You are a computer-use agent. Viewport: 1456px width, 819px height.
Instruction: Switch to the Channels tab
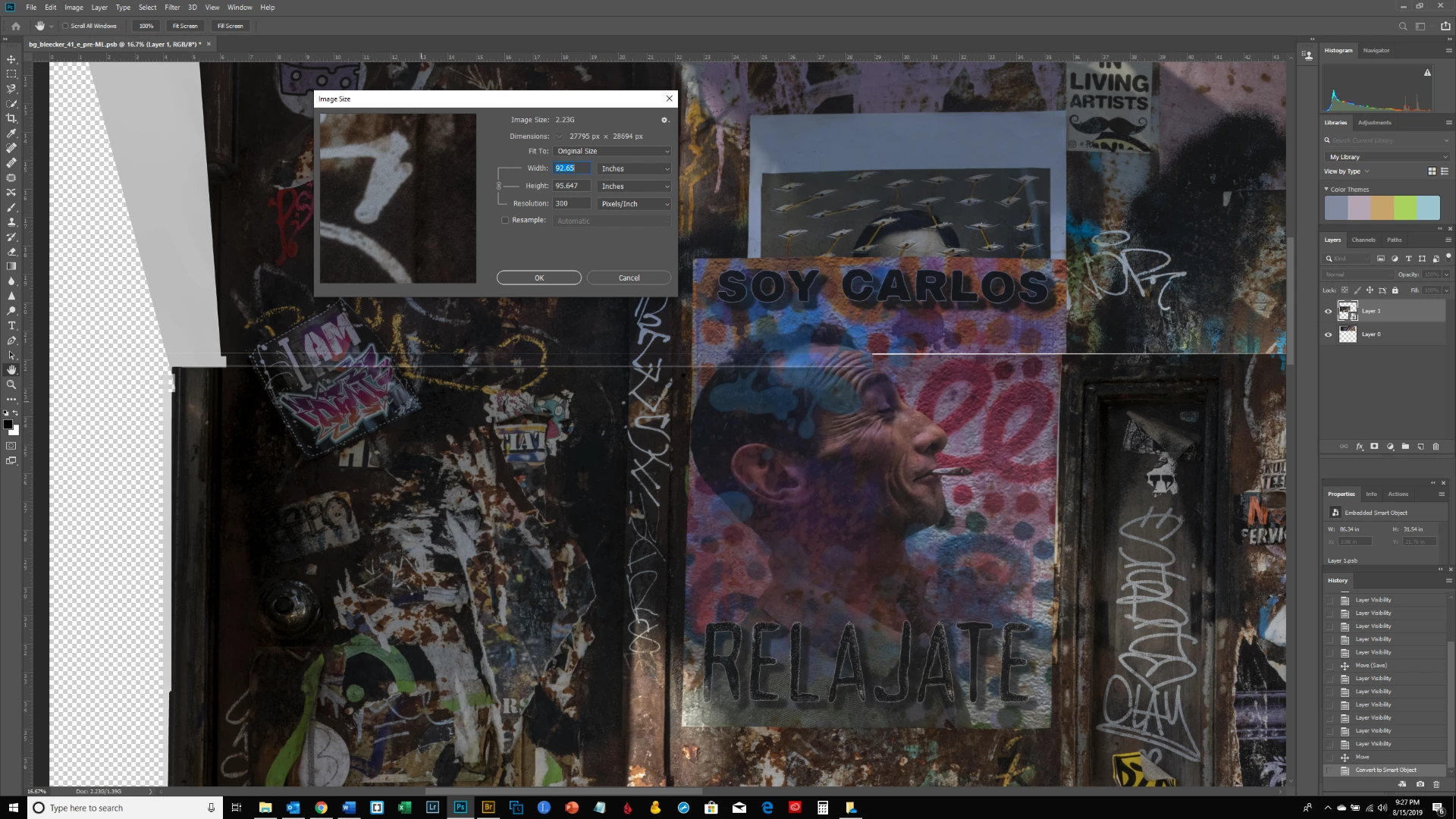click(1363, 240)
